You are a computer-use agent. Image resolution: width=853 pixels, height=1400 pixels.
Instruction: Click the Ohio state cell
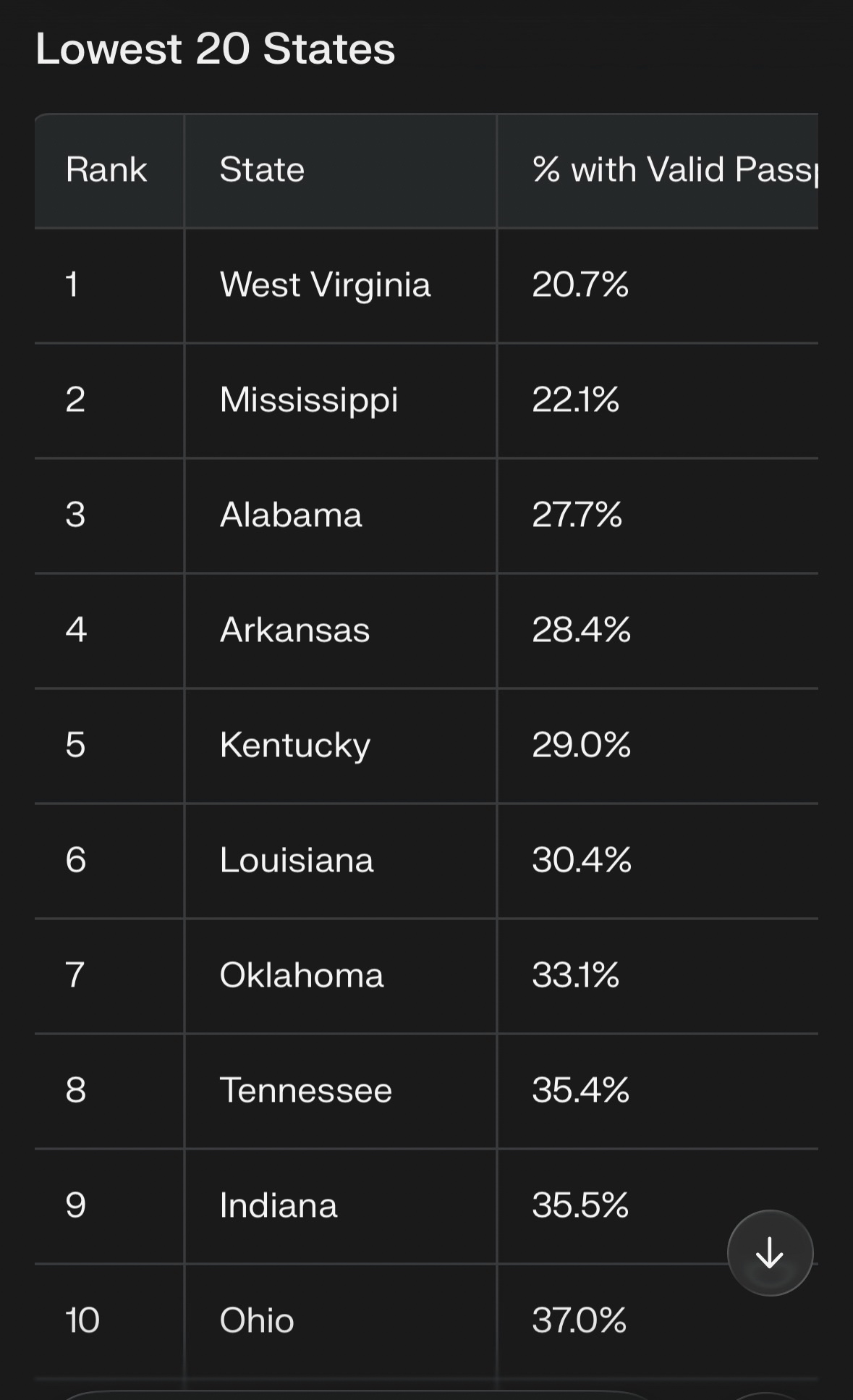pos(257,1320)
